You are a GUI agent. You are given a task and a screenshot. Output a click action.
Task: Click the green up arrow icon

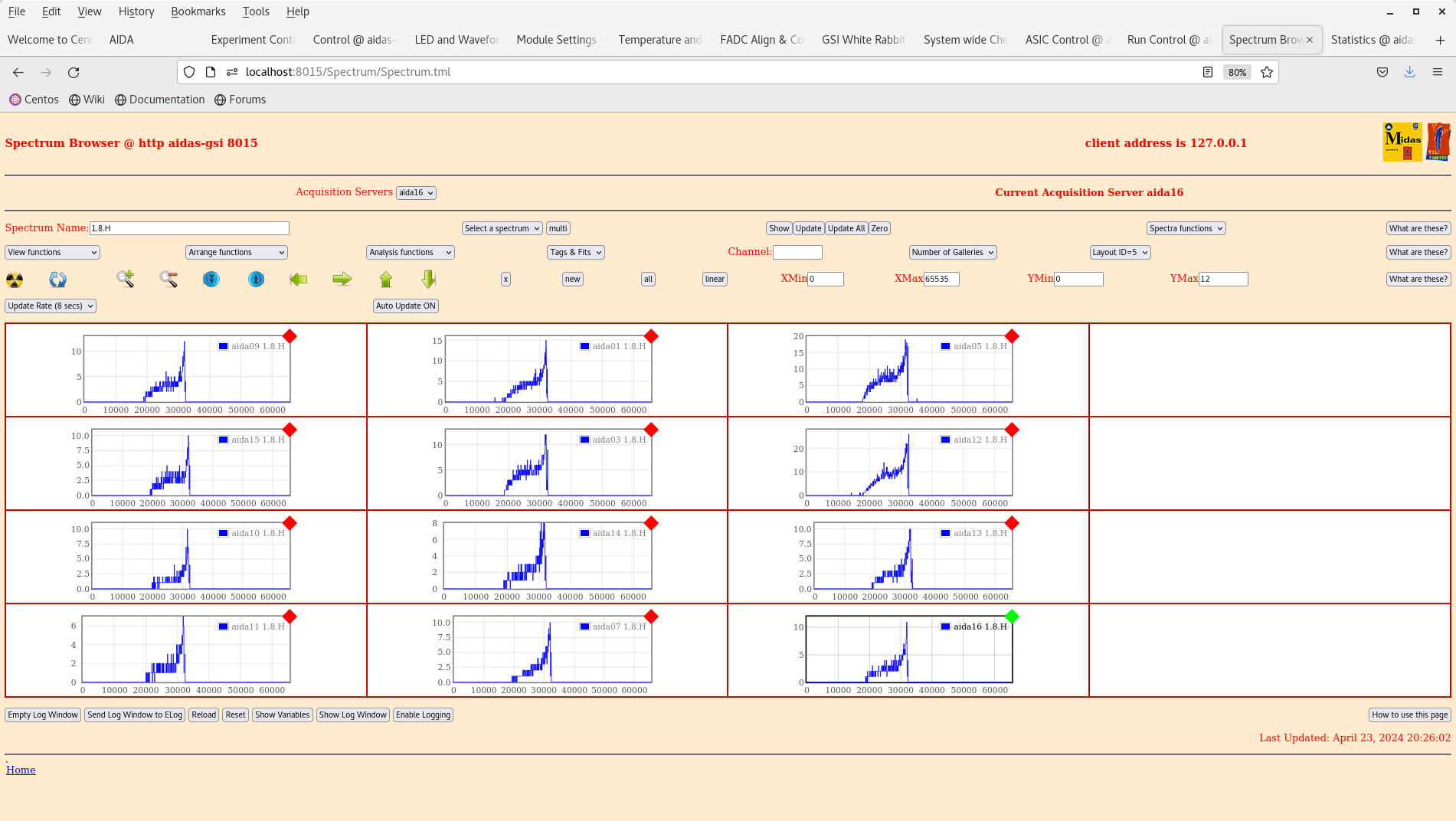pyautogui.click(x=386, y=279)
